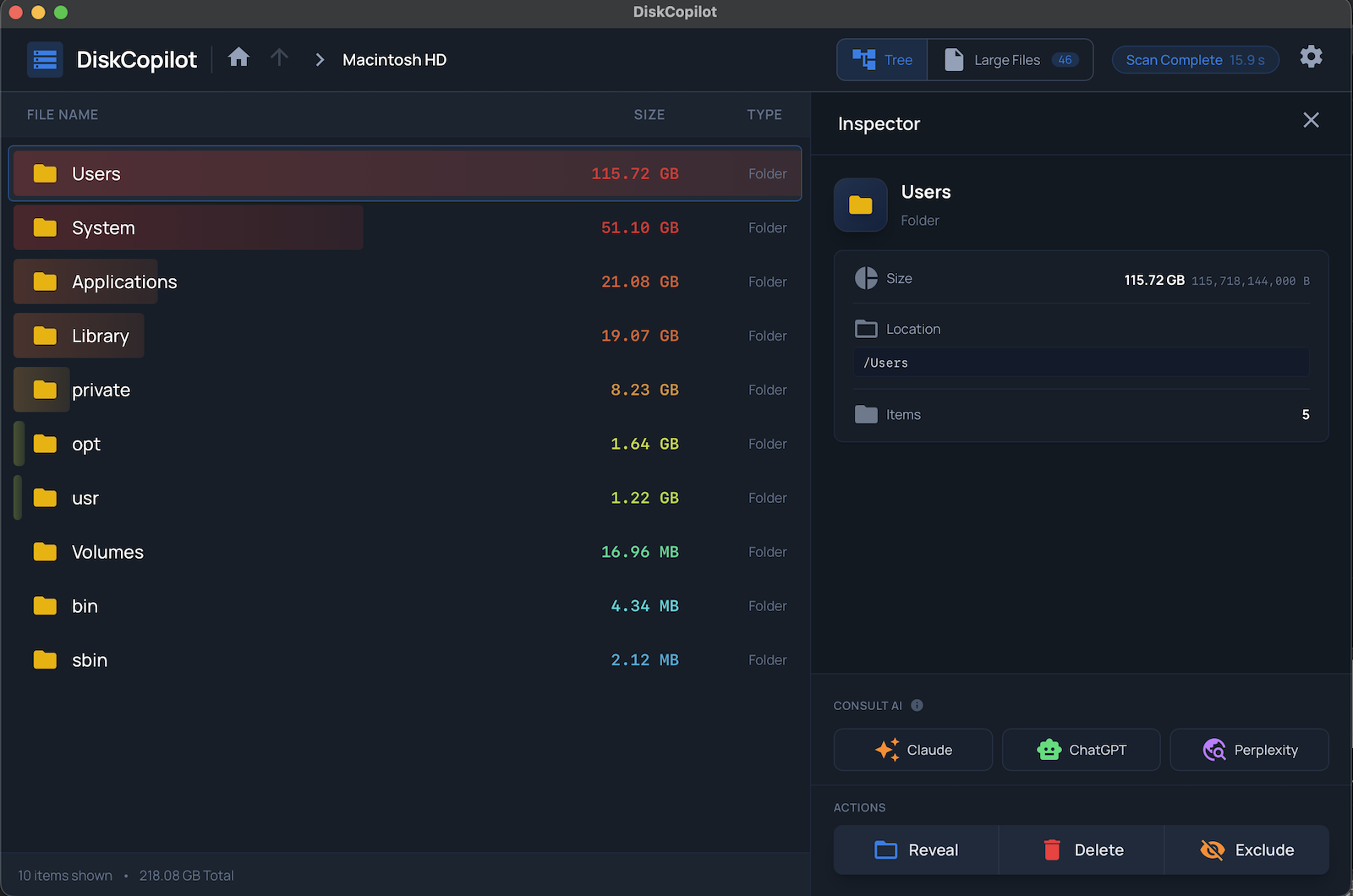Consult Claude about this folder
The image size is (1353, 896).
click(912, 749)
